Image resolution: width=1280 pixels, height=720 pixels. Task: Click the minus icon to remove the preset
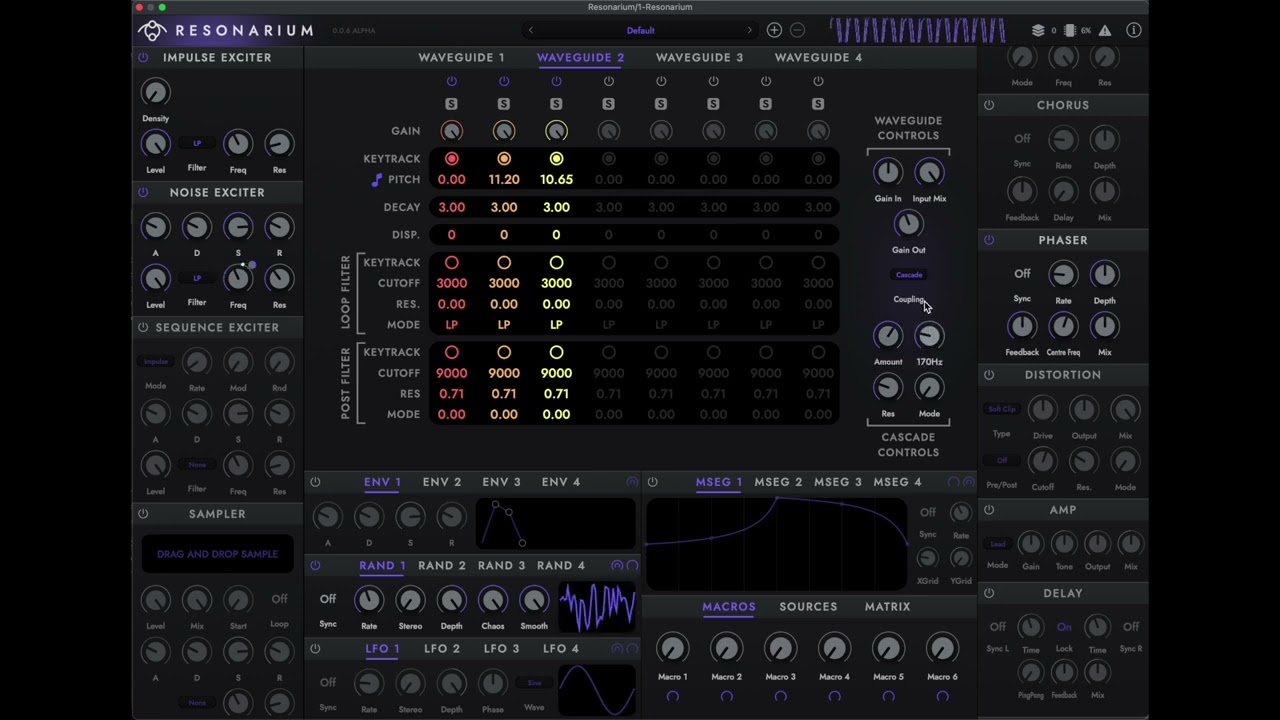pos(797,31)
